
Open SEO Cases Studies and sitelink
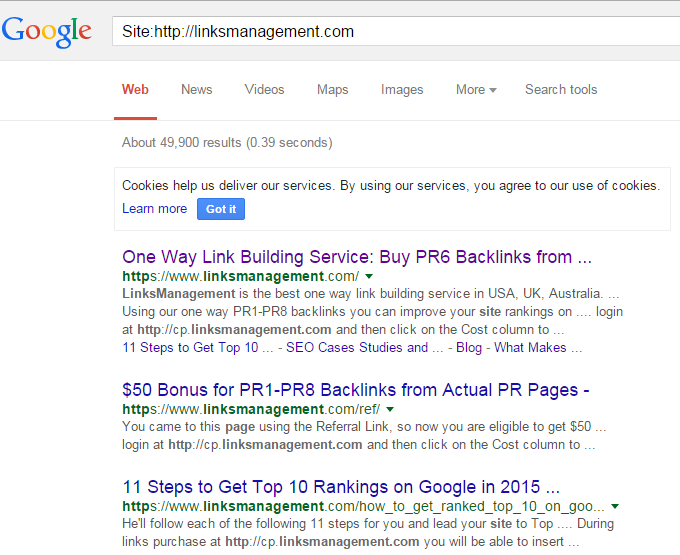pyautogui.click(x=364, y=348)
